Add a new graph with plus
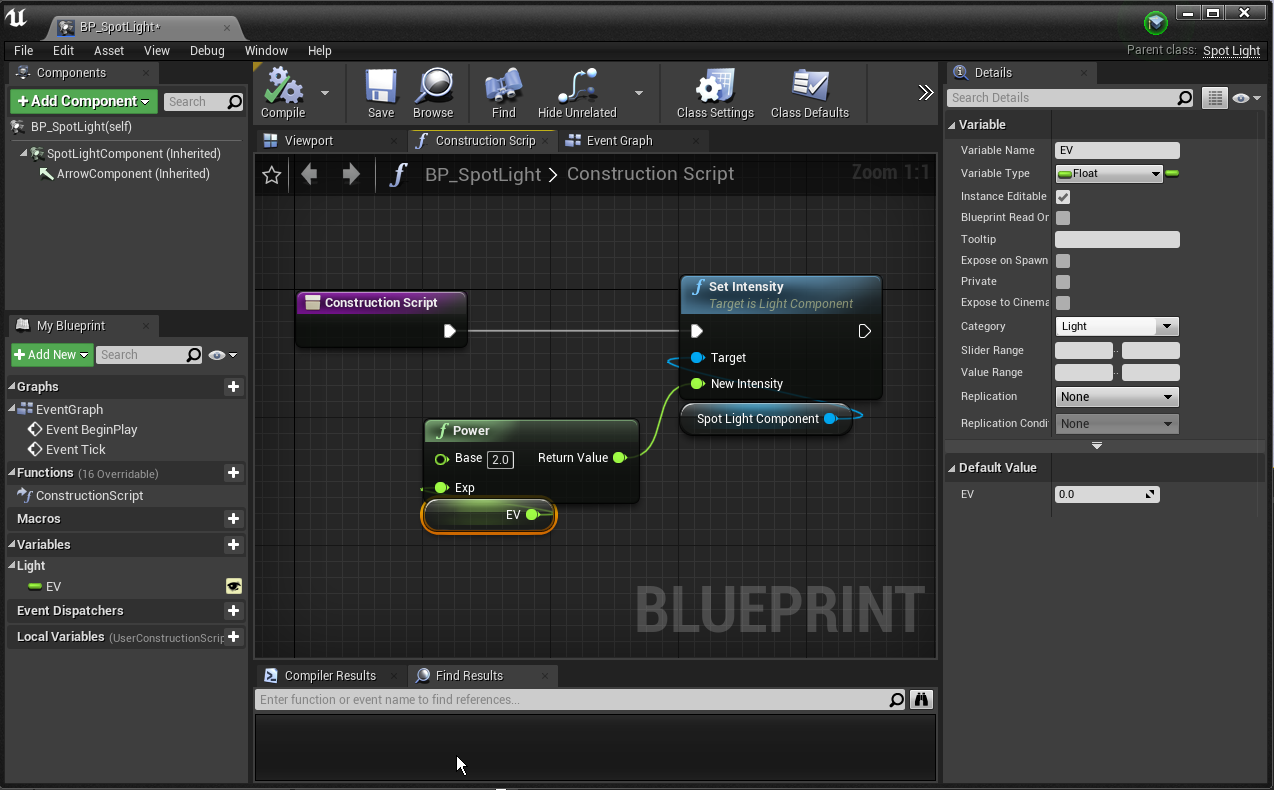The image size is (1274, 790). pyautogui.click(x=233, y=387)
